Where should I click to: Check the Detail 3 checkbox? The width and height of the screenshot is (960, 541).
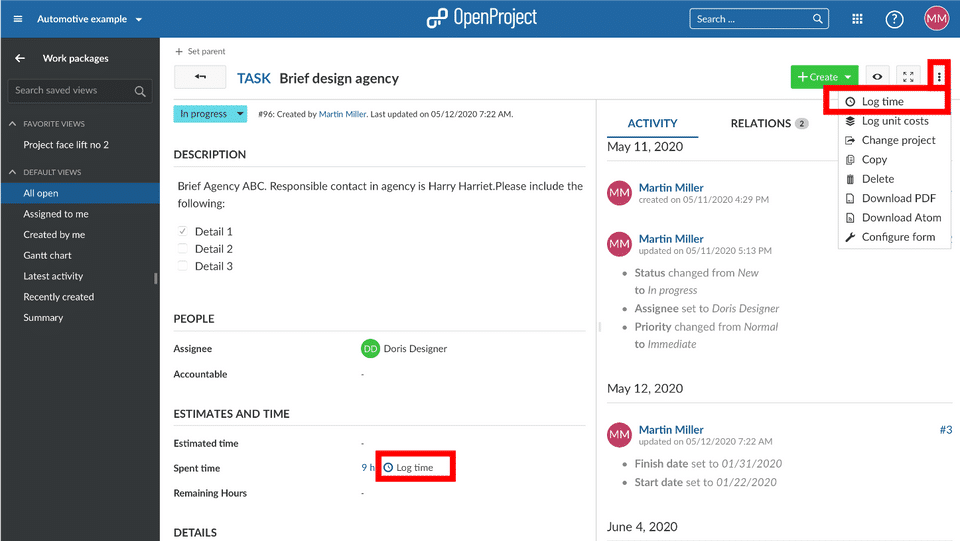tap(182, 266)
